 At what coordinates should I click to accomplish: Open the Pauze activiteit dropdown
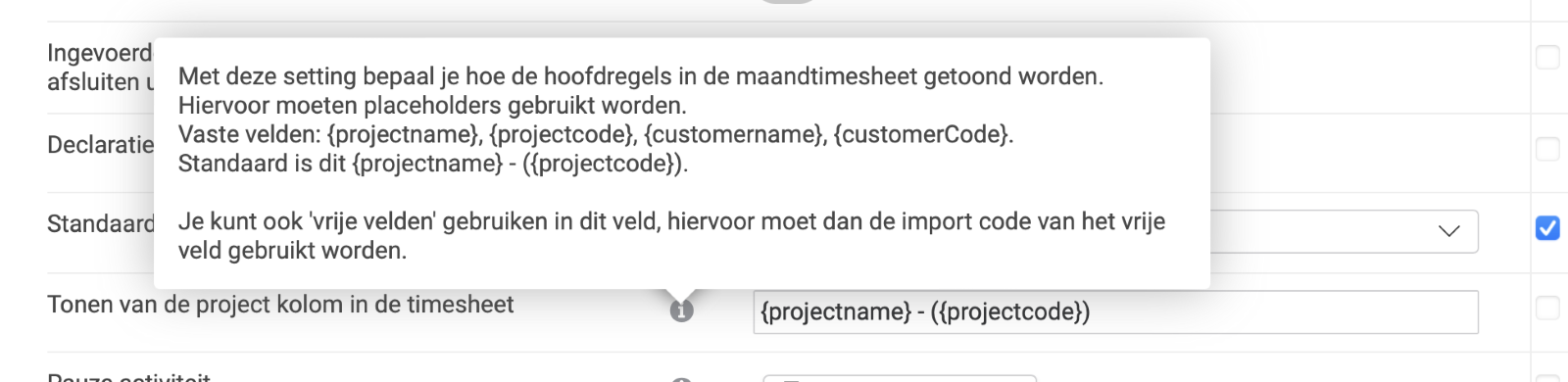click(900, 378)
